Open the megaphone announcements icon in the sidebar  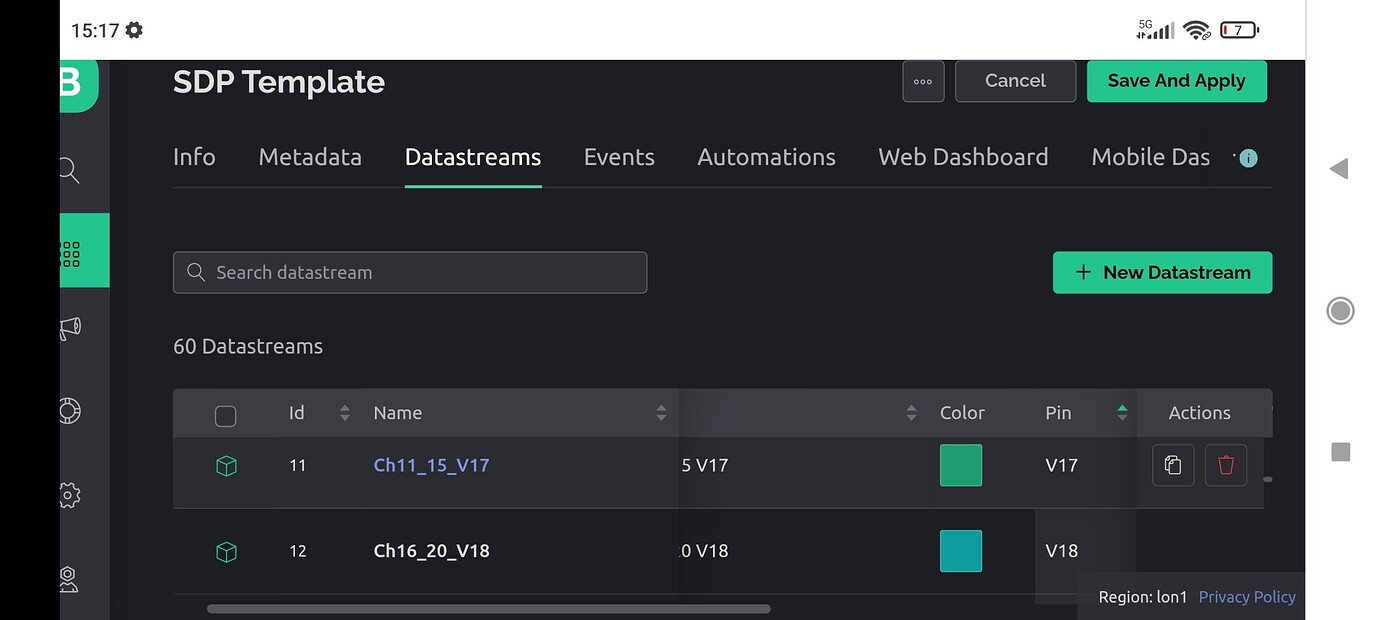pos(68,328)
